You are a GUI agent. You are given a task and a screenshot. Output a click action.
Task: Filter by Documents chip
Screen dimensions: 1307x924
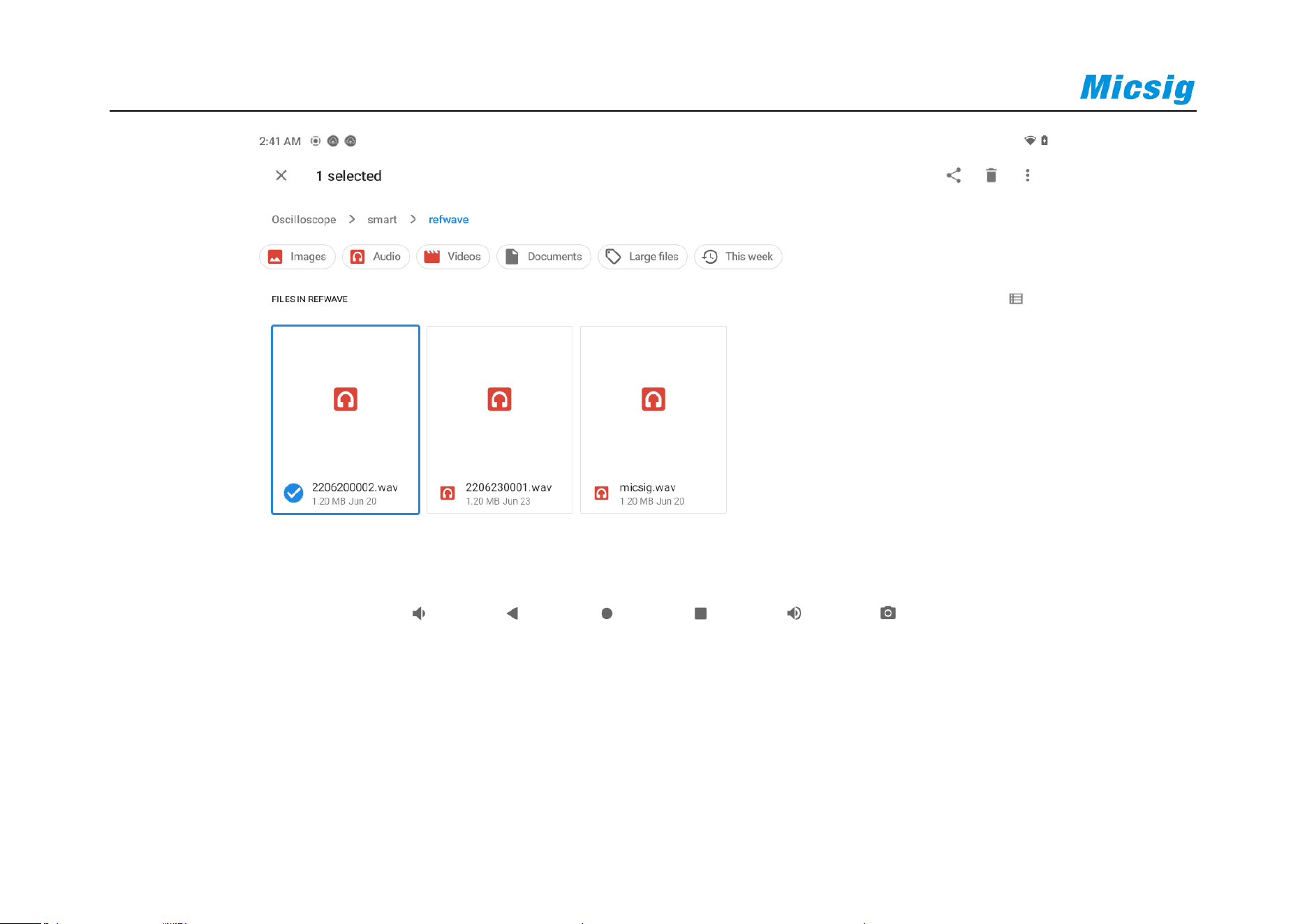(x=544, y=257)
